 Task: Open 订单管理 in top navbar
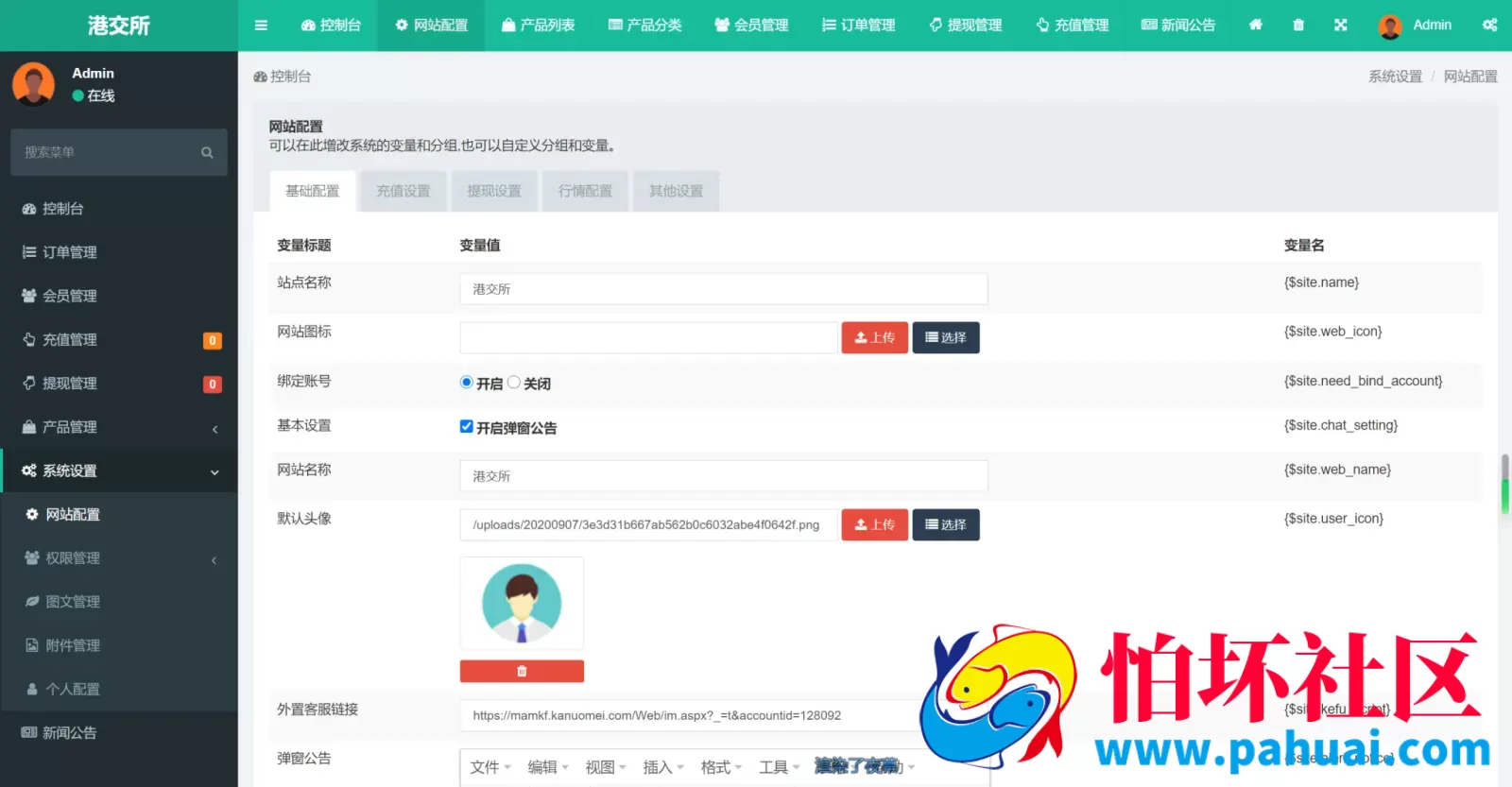tap(859, 26)
